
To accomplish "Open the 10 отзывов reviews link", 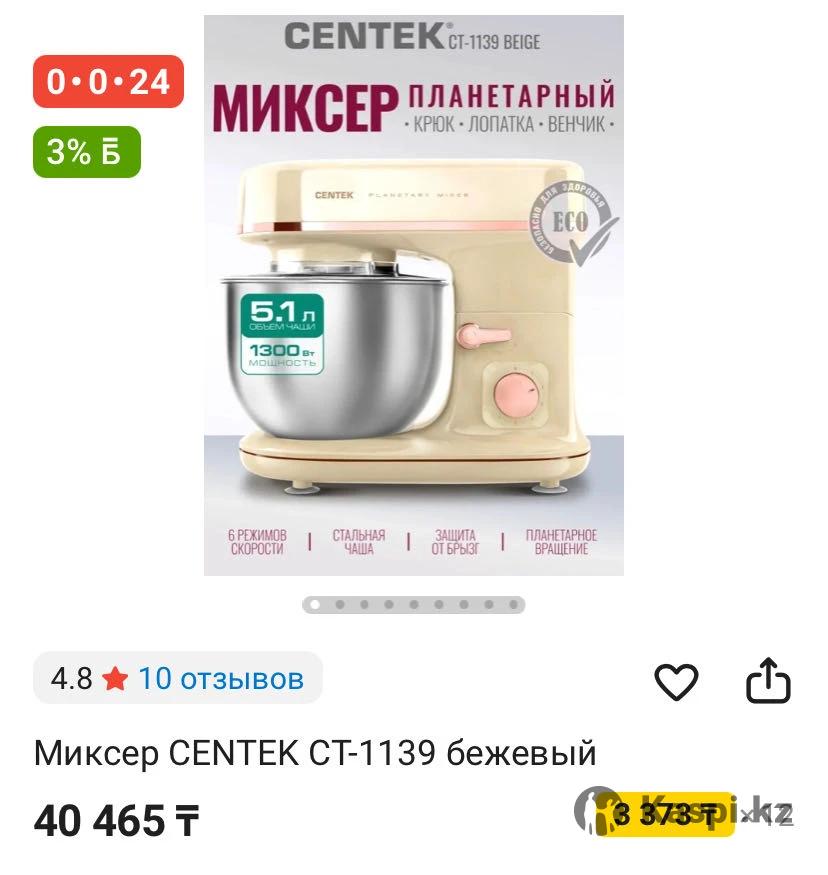I will (x=221, y=679).
